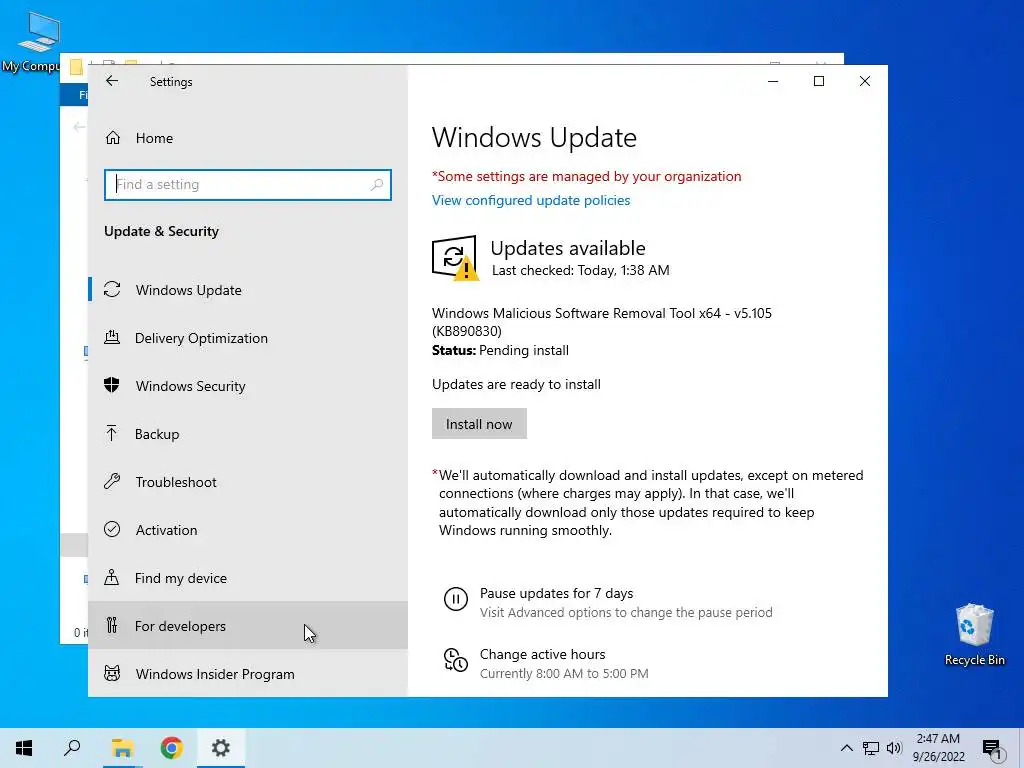This screenshot has width=1024, height=768.
Task: Choose Pause updates for 7 days
Action: pos(556,594)
